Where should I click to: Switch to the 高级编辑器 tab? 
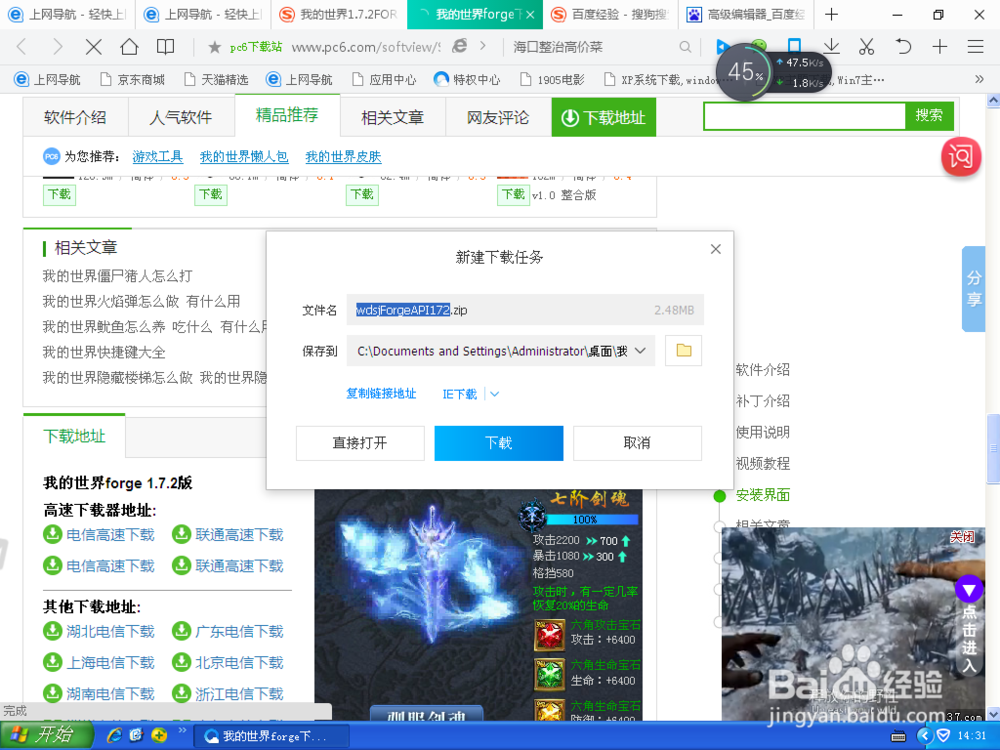[x=746, y=14]
